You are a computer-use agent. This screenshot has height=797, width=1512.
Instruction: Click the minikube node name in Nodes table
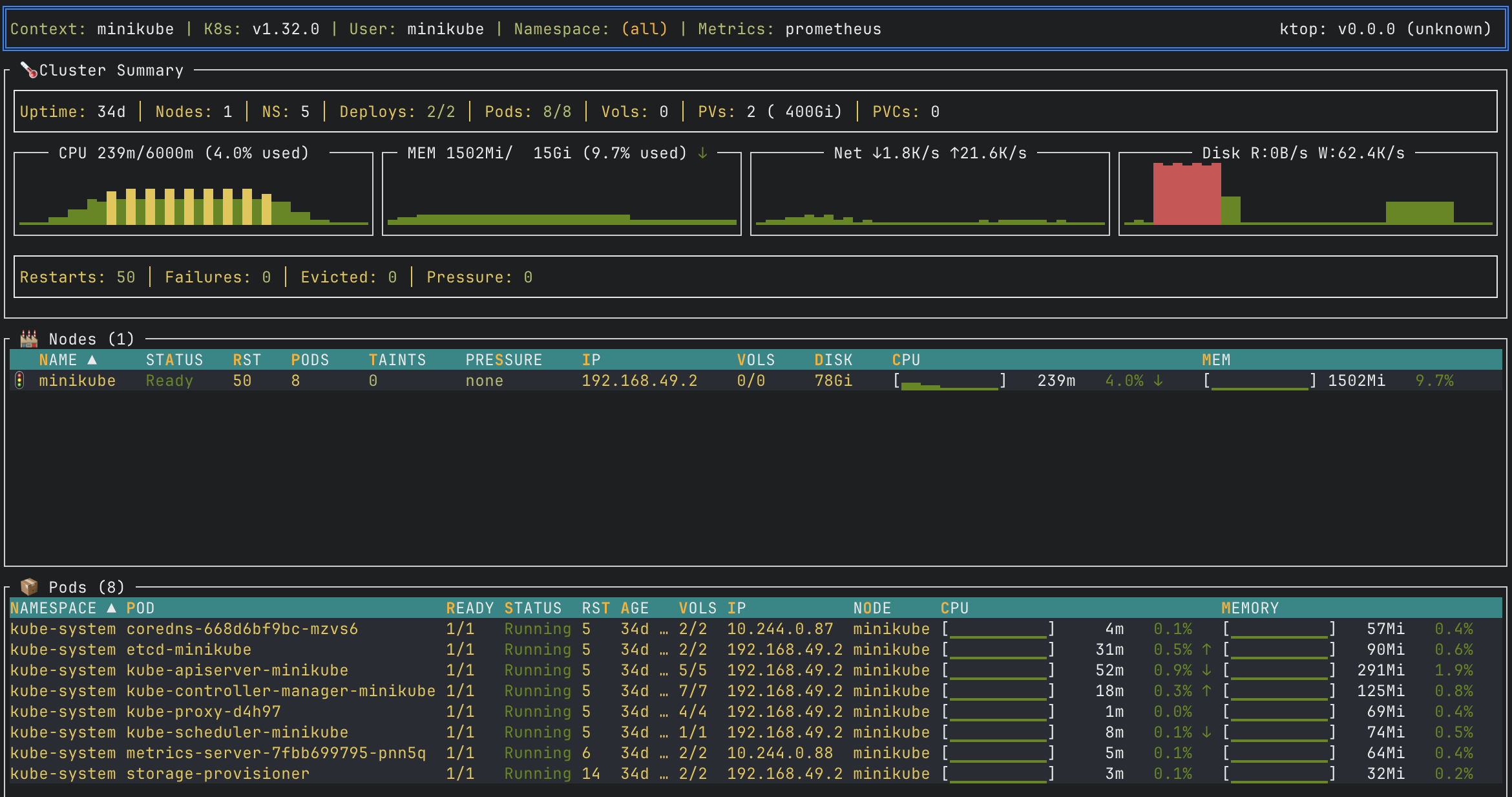point(78,381)
